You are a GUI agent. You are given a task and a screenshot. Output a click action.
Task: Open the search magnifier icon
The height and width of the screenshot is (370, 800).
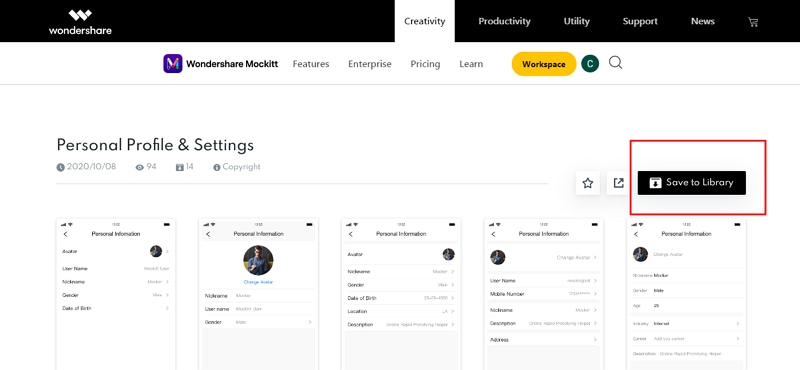[615, 63]
